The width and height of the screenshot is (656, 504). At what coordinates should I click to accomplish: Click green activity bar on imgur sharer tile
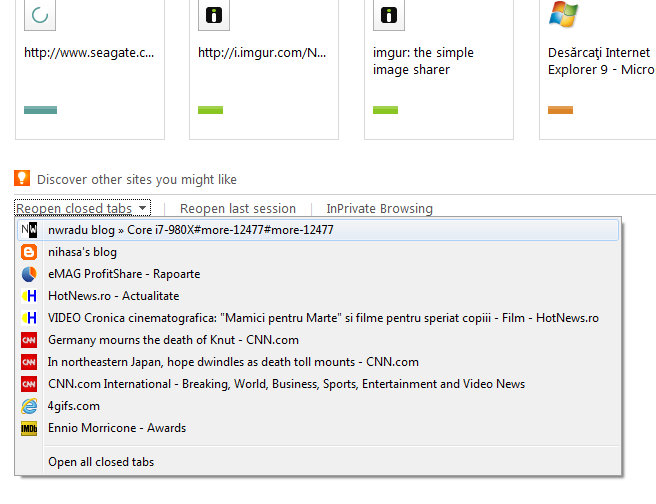(385, 110)
